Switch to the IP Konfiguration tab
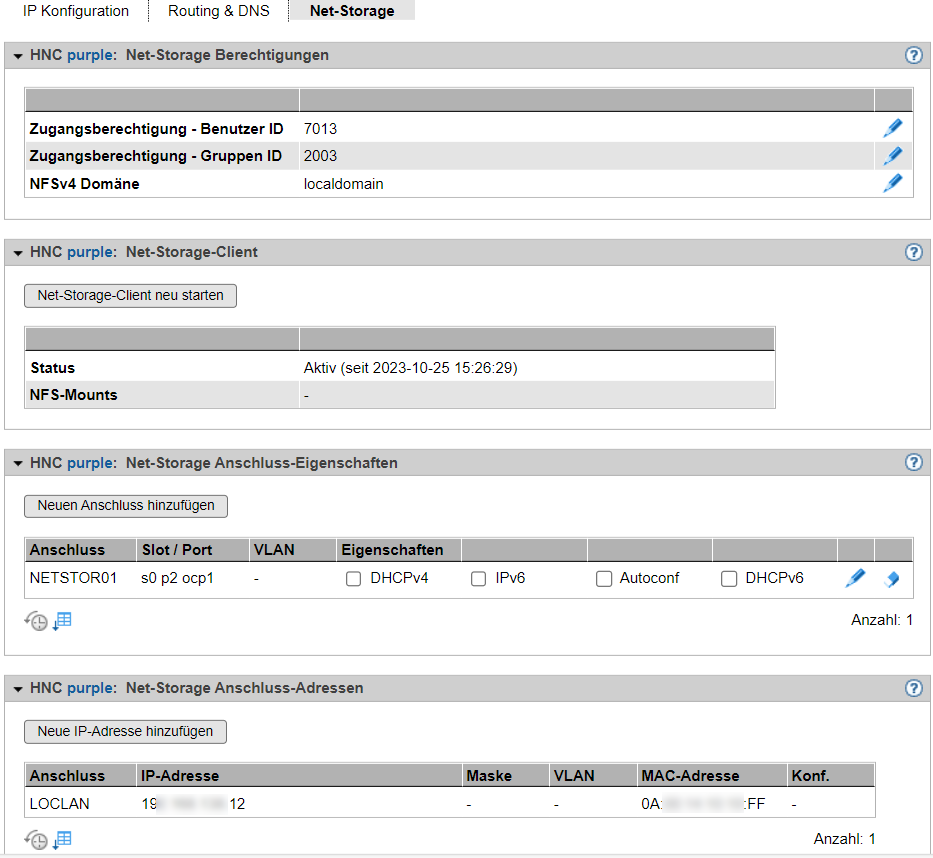This screenshot has width=933, height=858. coord(76,11)
